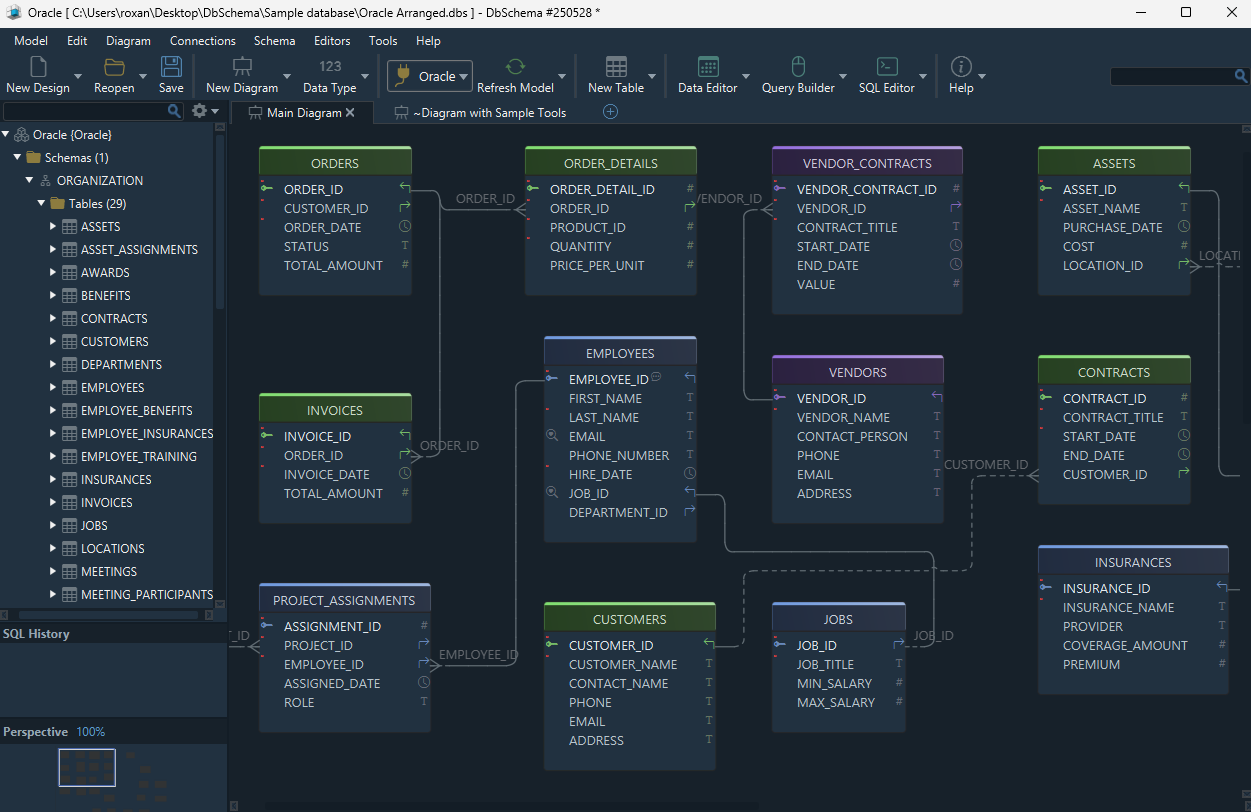This screenshot has height=812, width=1251.
Task: Add a new diagram tab with plus icon
Action: 610,112
